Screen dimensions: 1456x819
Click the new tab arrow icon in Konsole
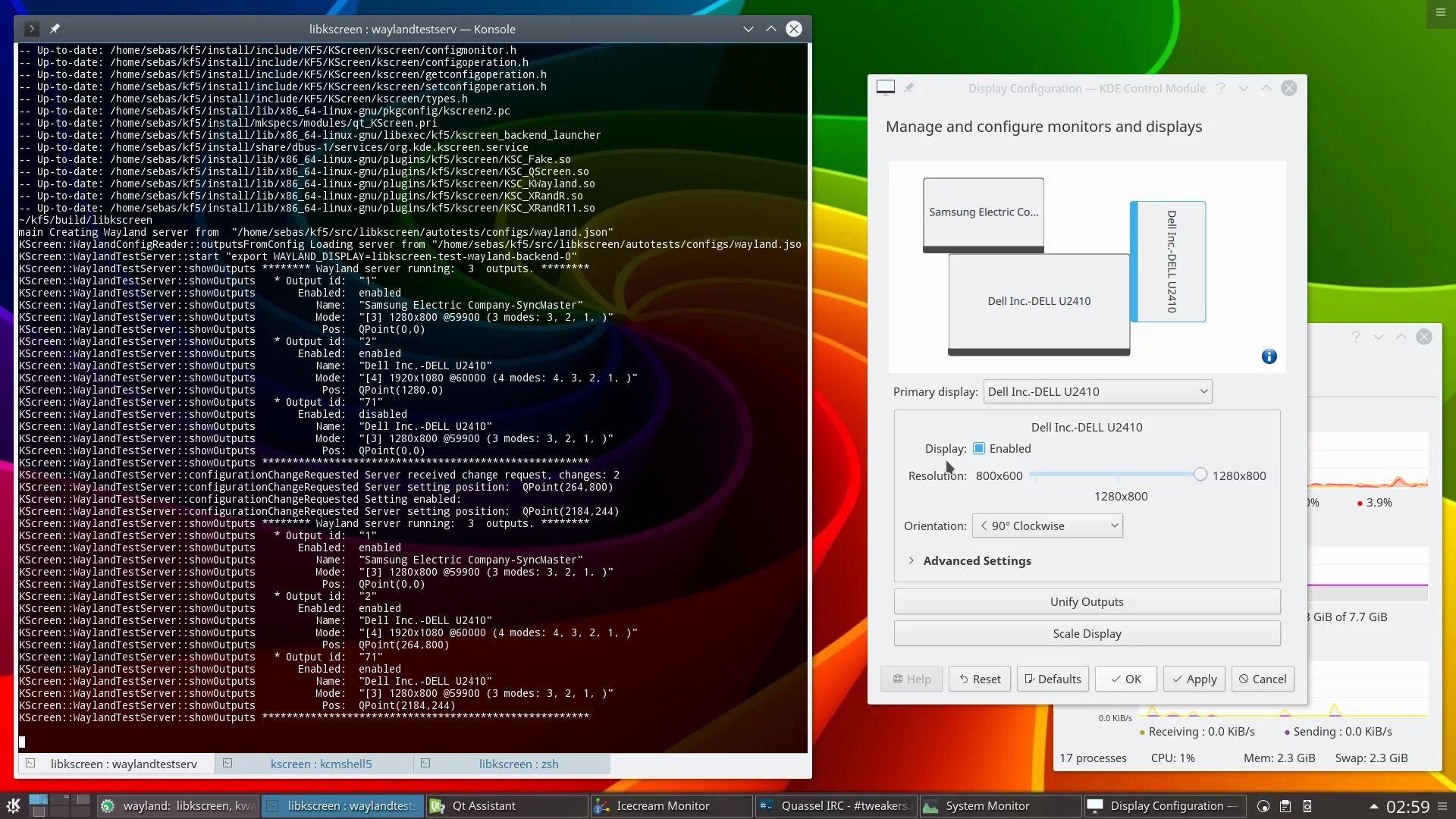click(x=31, y=29)
